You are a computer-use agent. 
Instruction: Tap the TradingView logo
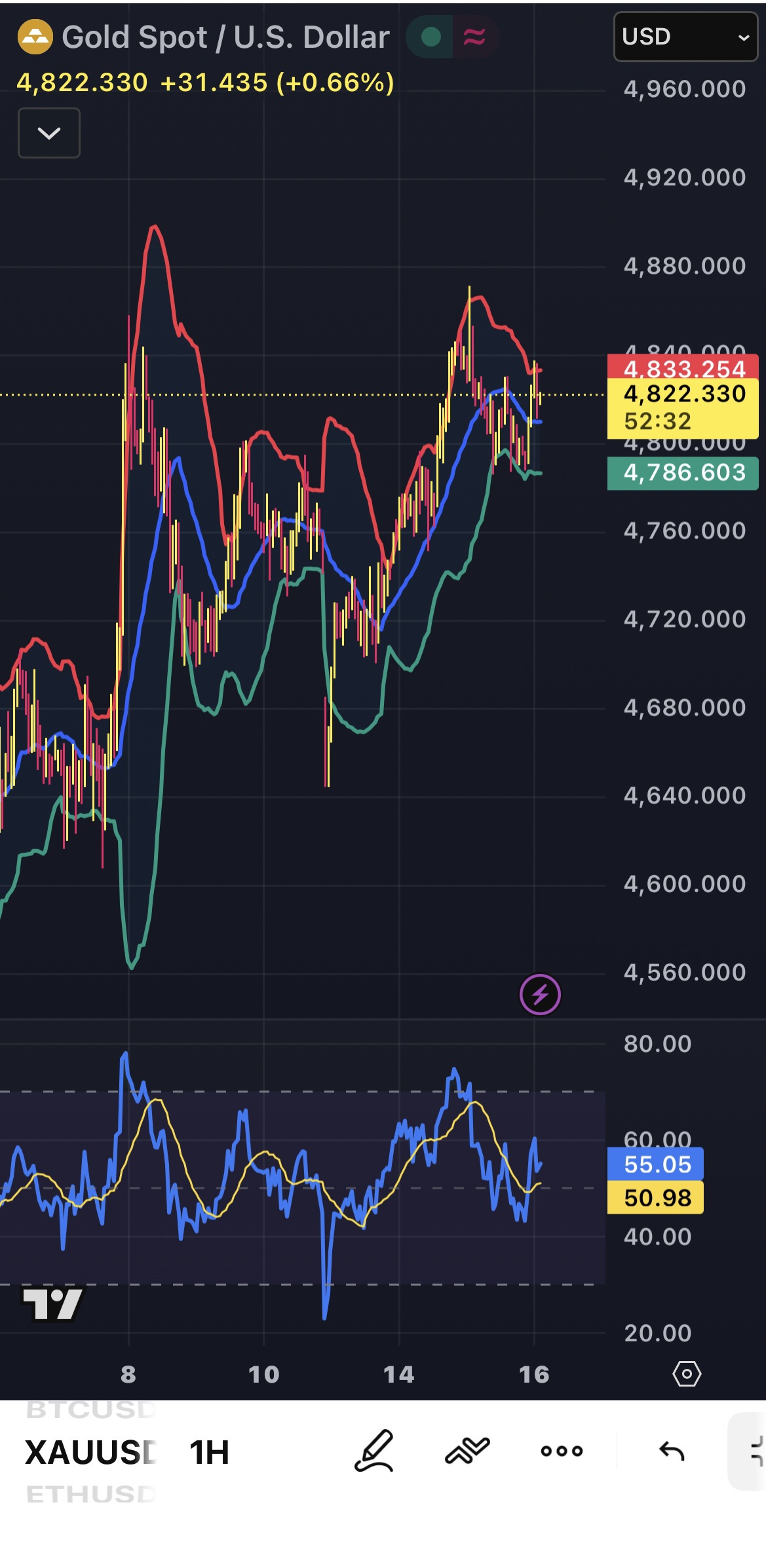click(x=52, y=1303)
